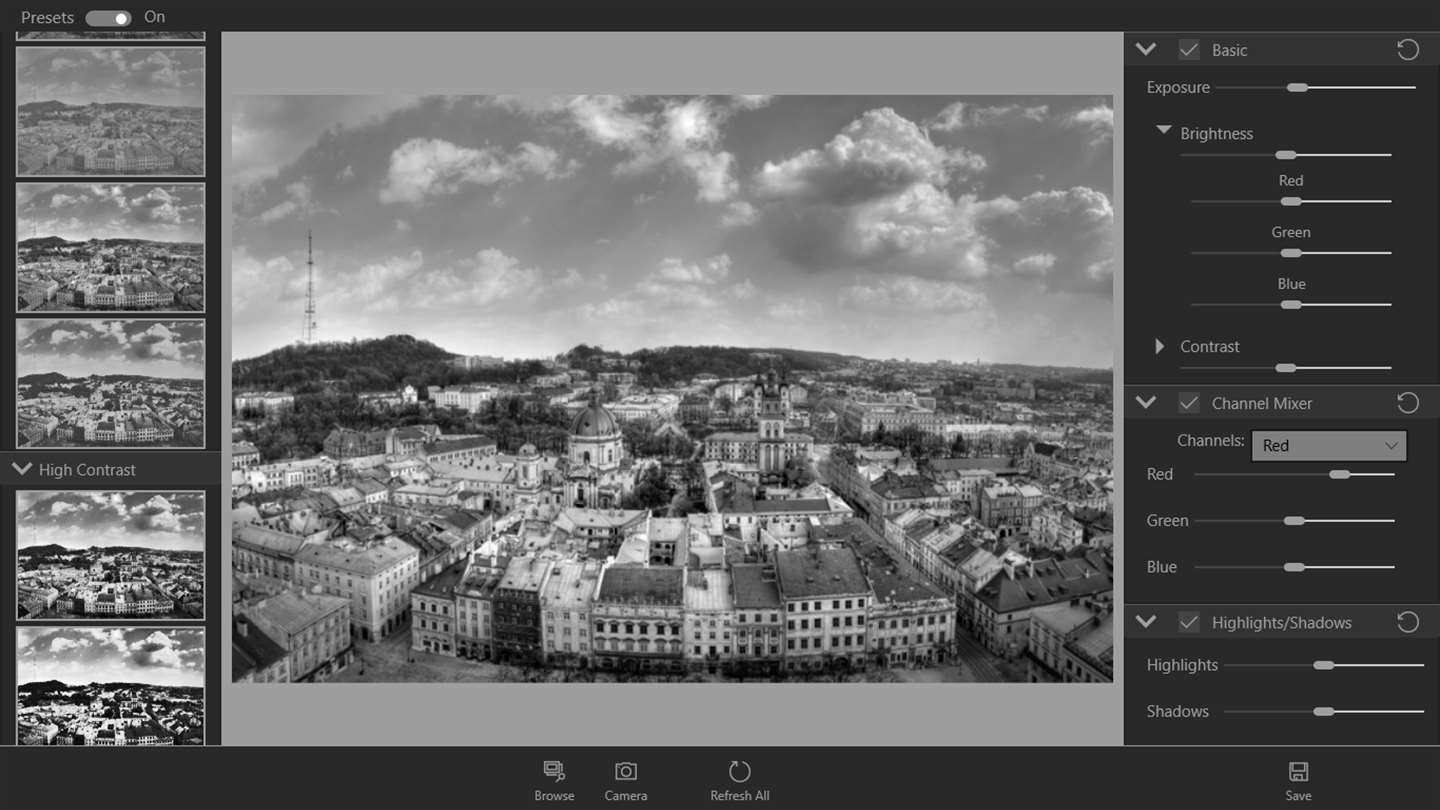Click the Channel Mixer section title

tap(1262, 404)
